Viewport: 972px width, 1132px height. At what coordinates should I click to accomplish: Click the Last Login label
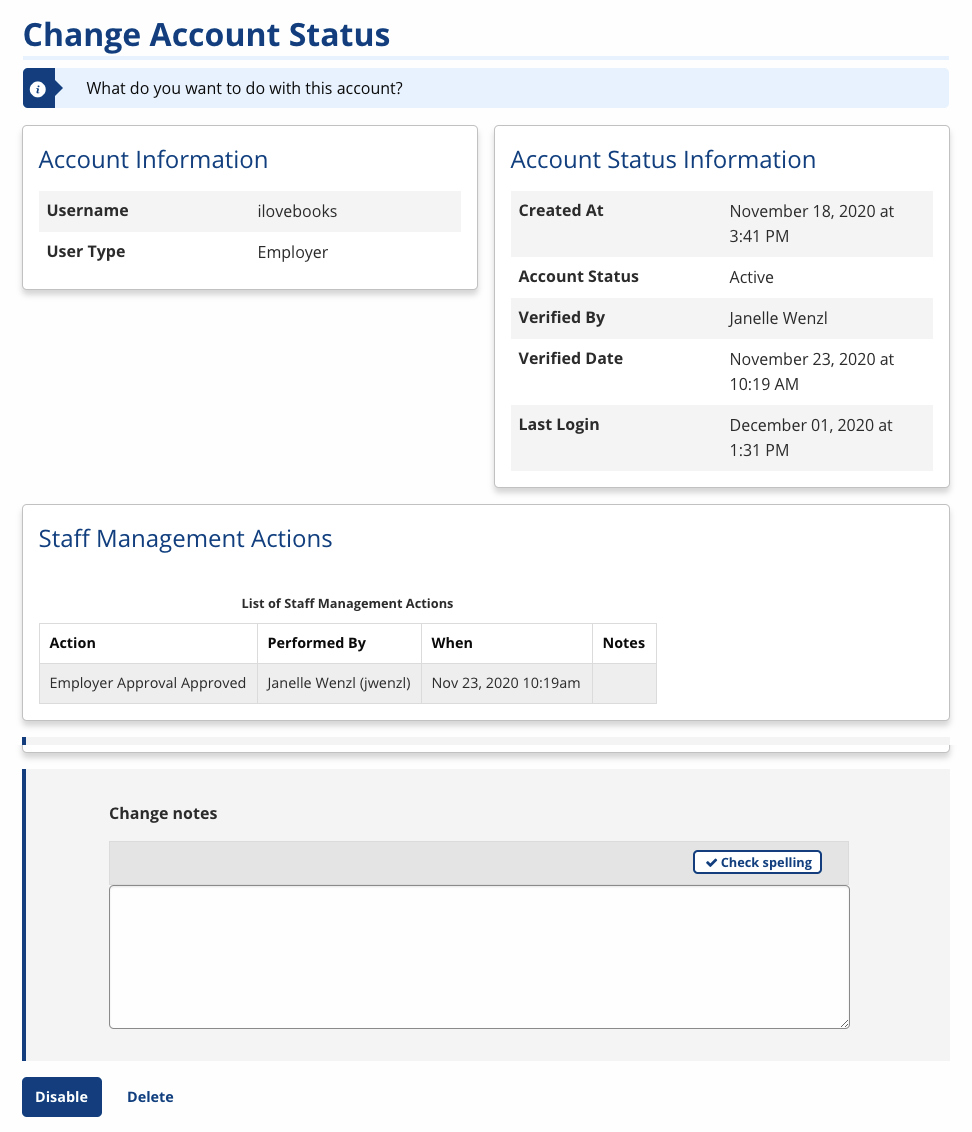click(559, 424)
